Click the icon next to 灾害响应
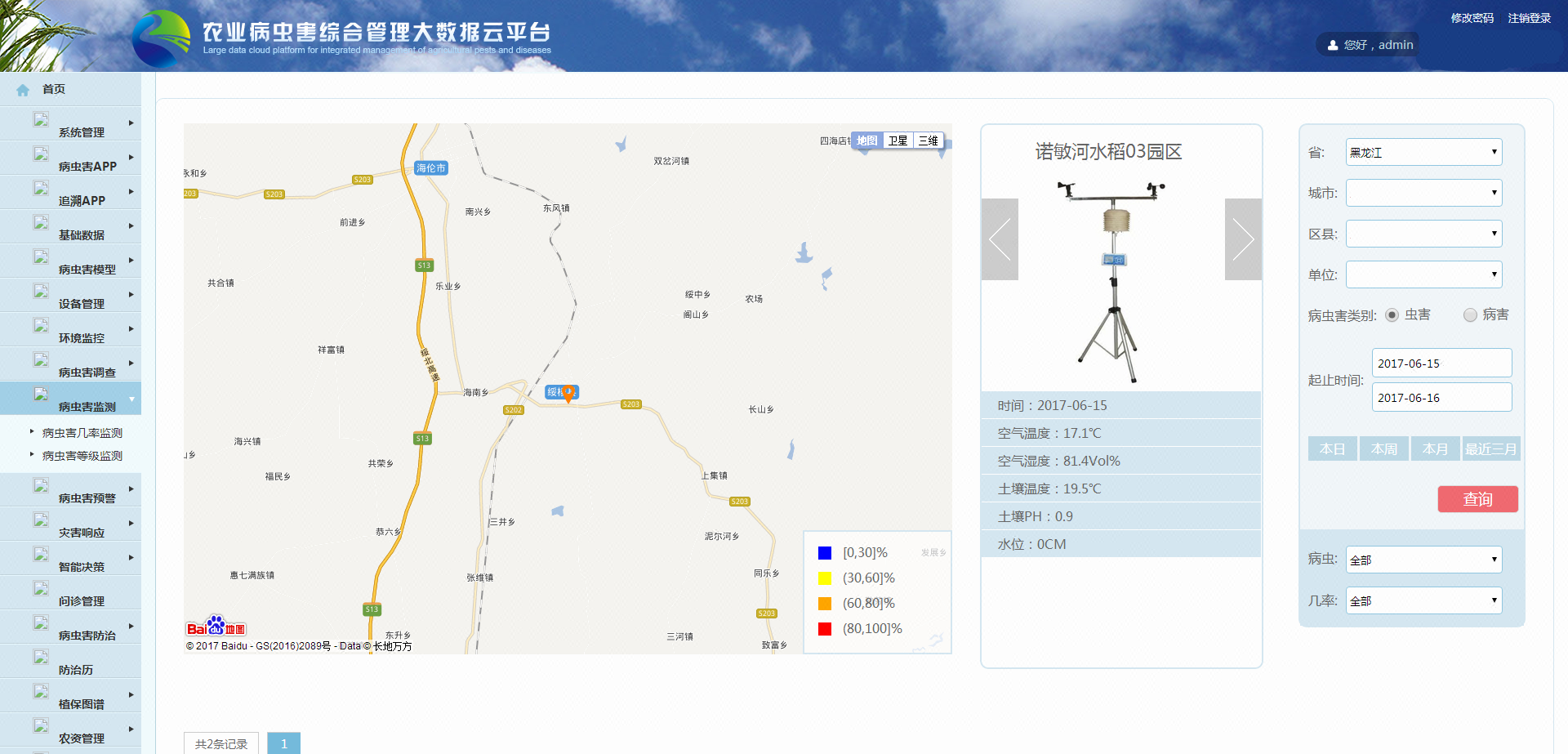 point(41,520)
